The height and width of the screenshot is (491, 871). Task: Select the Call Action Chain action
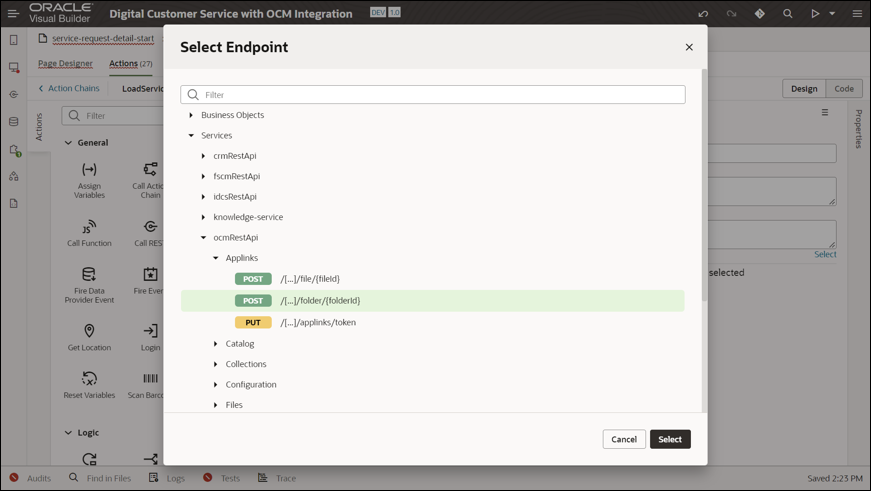tap(148, 180)
